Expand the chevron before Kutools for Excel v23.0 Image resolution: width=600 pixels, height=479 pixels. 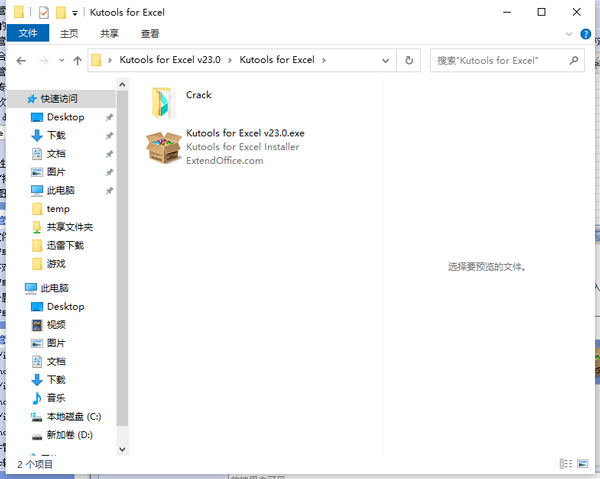coord(110,60)
